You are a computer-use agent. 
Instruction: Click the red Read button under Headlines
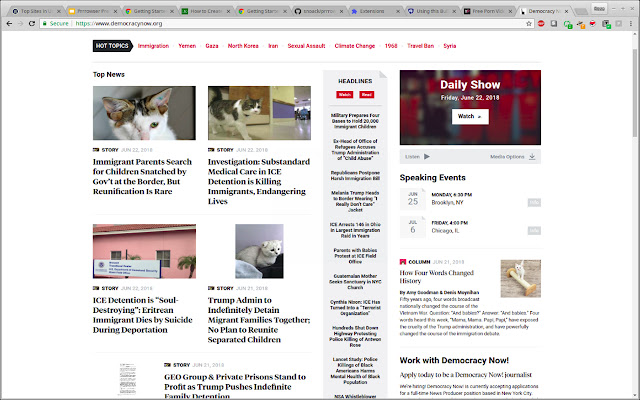367,95
